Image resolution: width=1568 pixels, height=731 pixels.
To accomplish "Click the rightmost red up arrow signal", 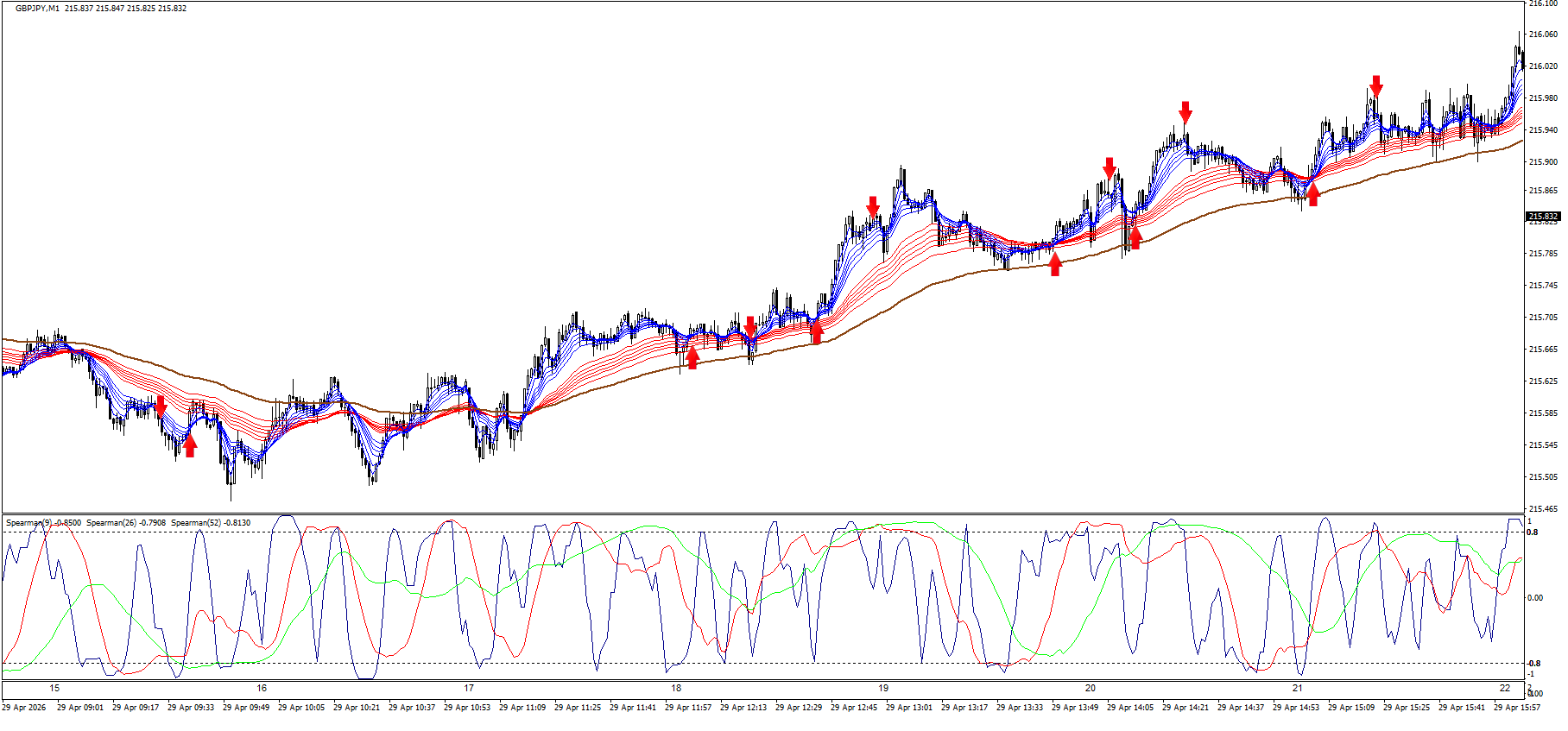I will coord(1313,195).
